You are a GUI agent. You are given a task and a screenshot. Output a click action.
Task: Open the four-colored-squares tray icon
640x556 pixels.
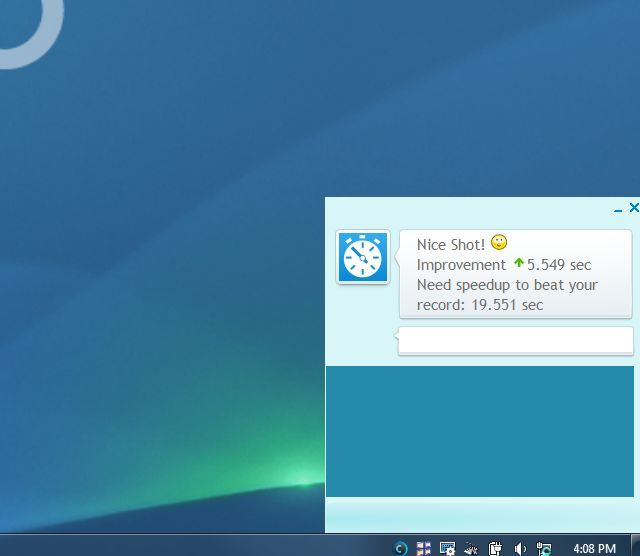click(424, 548)
